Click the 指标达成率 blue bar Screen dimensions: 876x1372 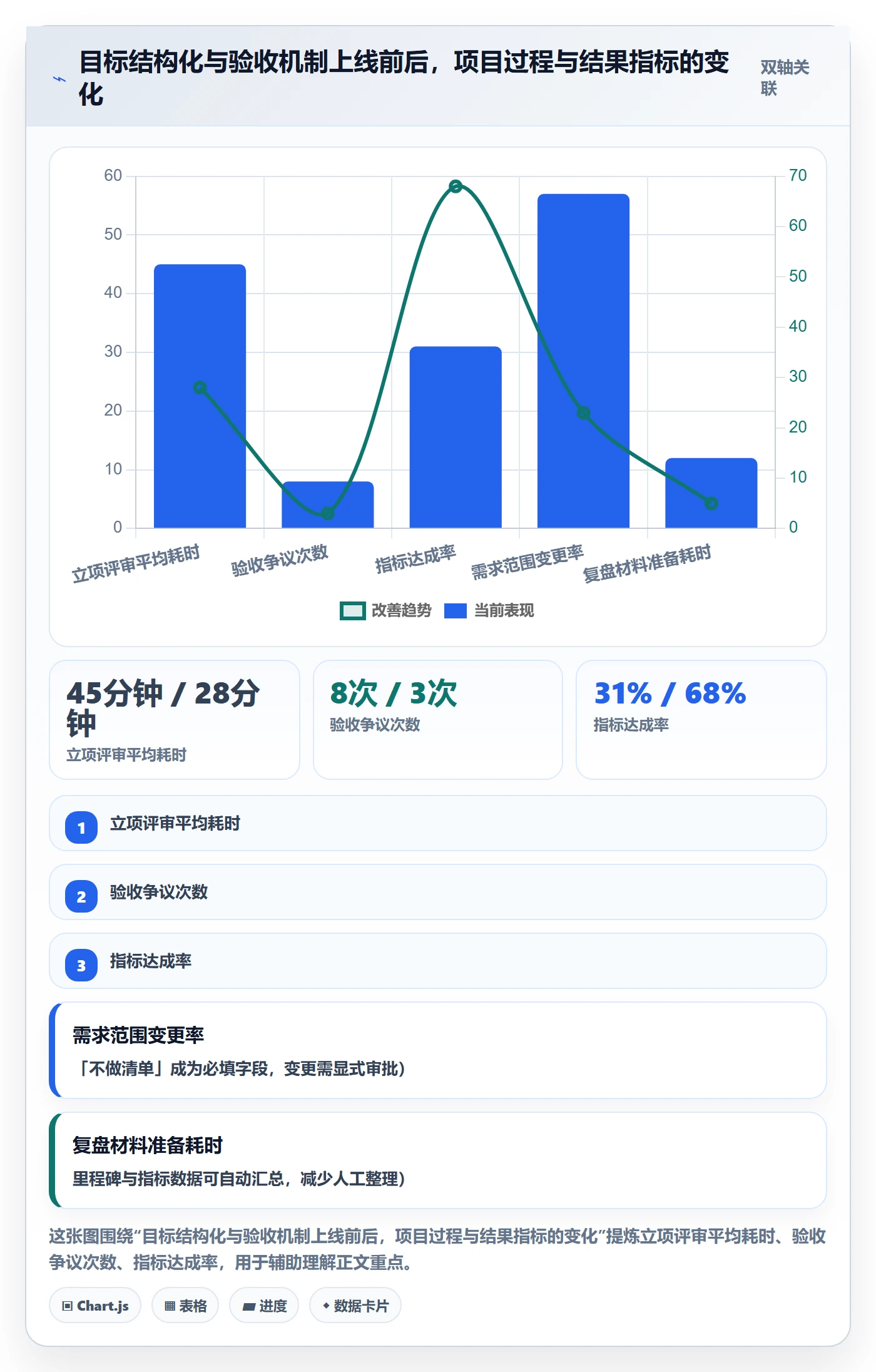point(456,437)
